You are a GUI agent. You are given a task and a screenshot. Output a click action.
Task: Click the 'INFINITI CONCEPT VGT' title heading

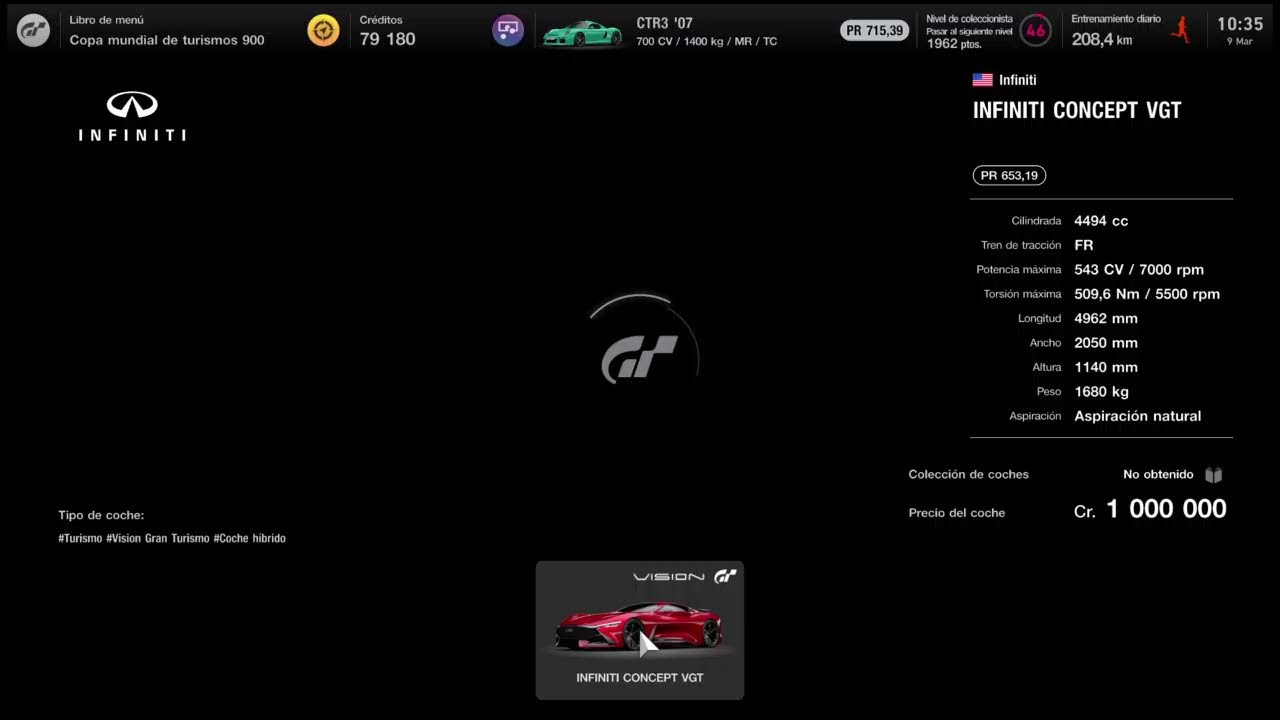[1077, 111]
